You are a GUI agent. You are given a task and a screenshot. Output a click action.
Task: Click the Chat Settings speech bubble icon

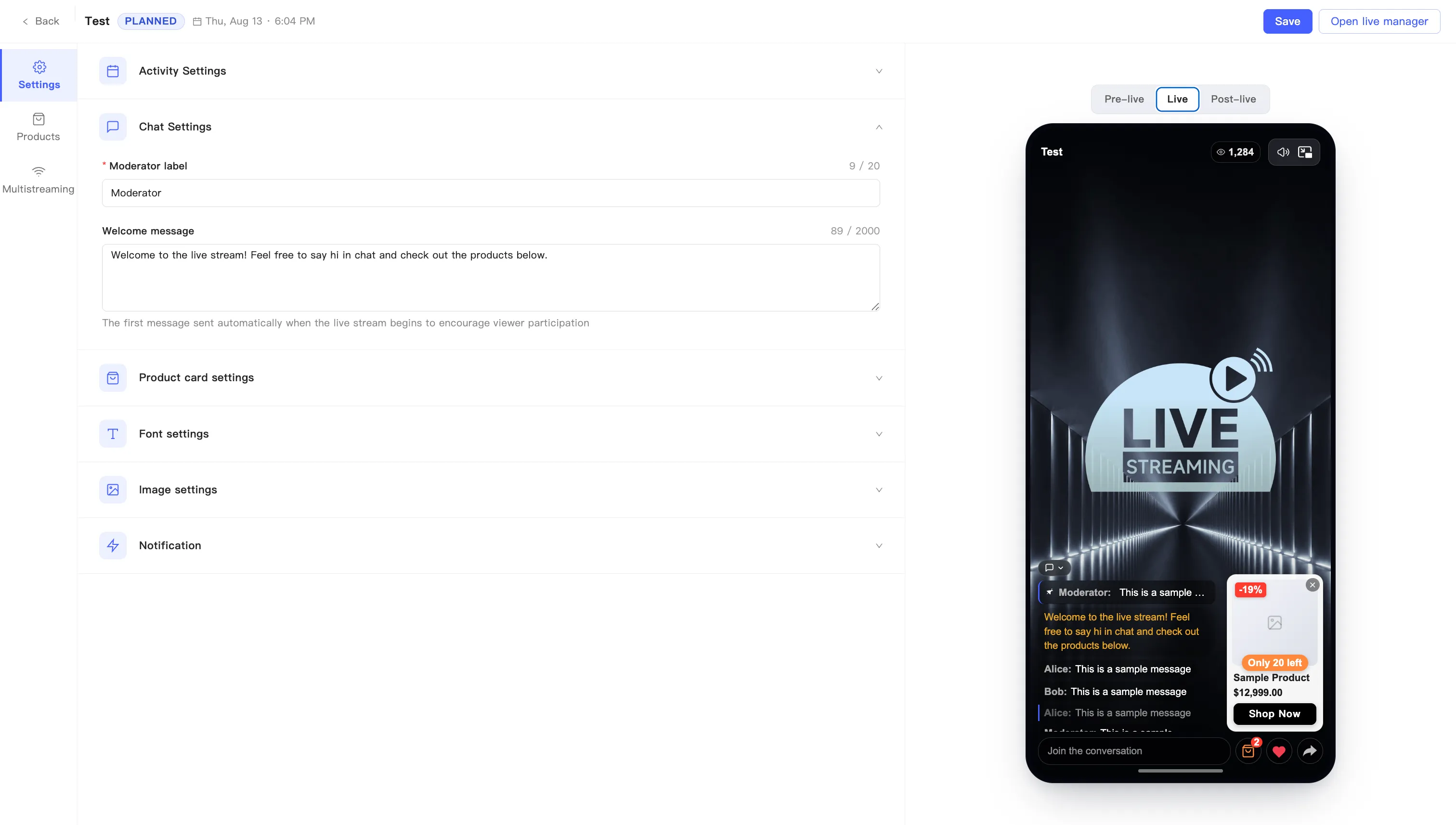click(x=113, y=127)
